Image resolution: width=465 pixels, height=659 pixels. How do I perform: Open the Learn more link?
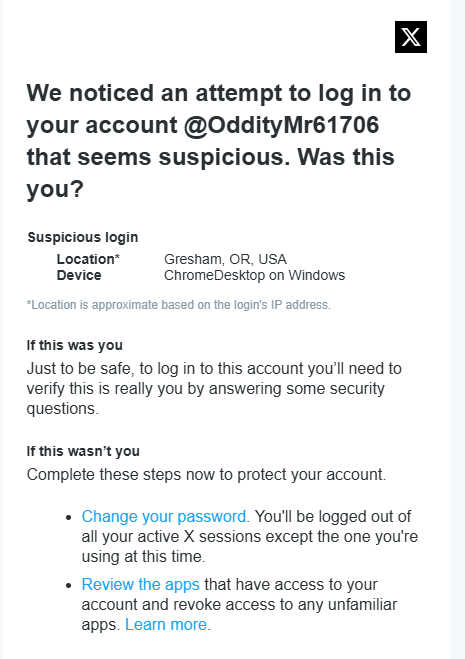[166, 625]
